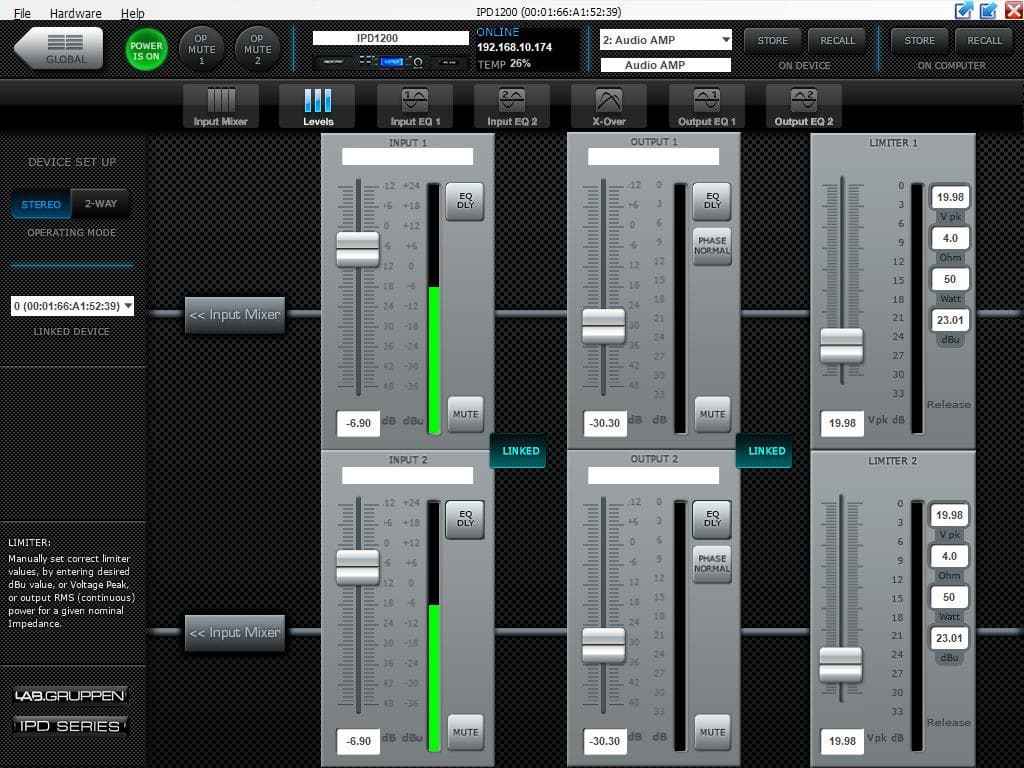Mute Output 2

712,732
